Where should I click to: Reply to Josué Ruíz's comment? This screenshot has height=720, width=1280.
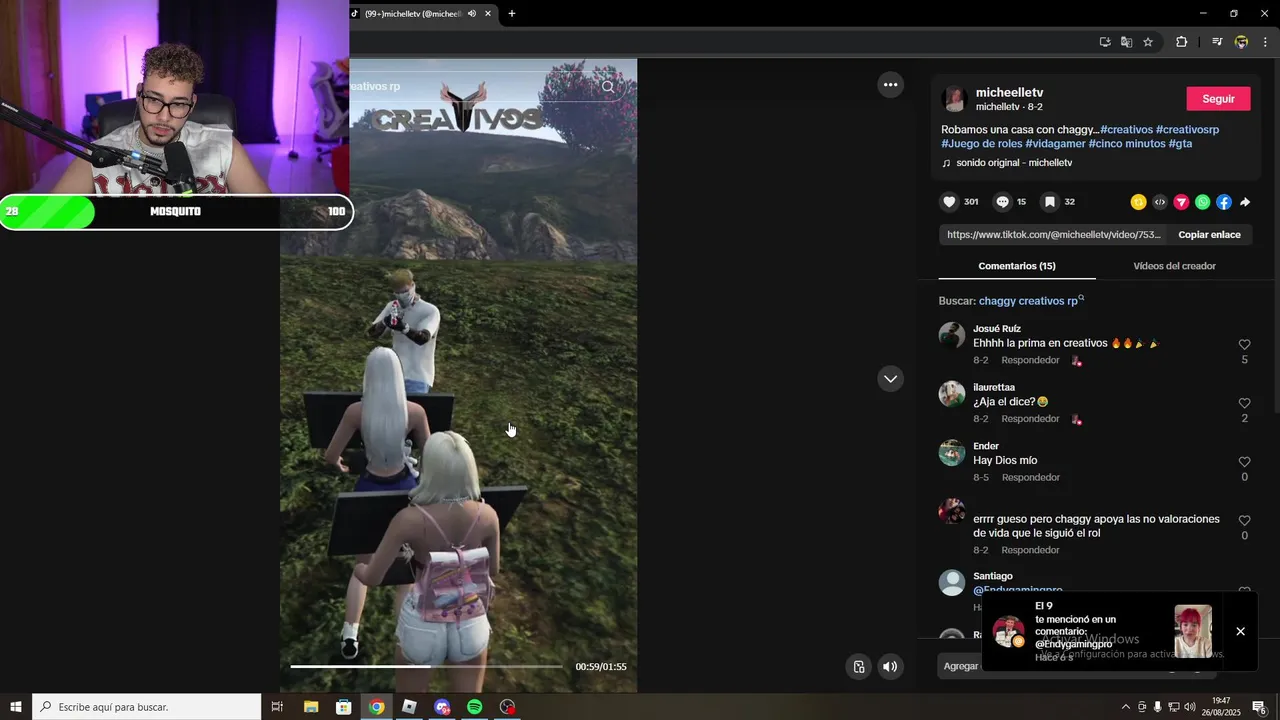[1030, 360]
